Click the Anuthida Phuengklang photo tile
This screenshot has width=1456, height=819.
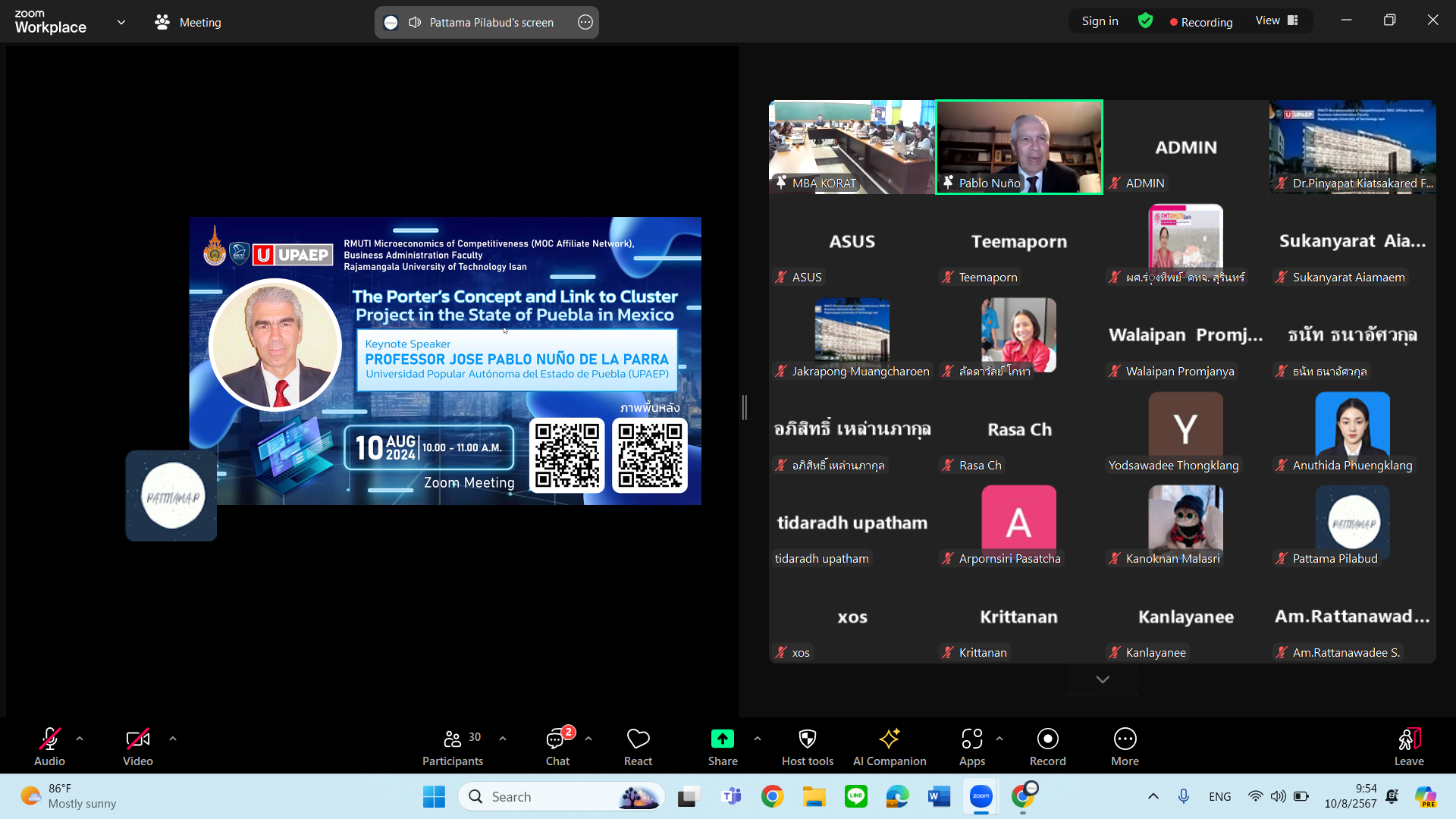[1353, 429]
